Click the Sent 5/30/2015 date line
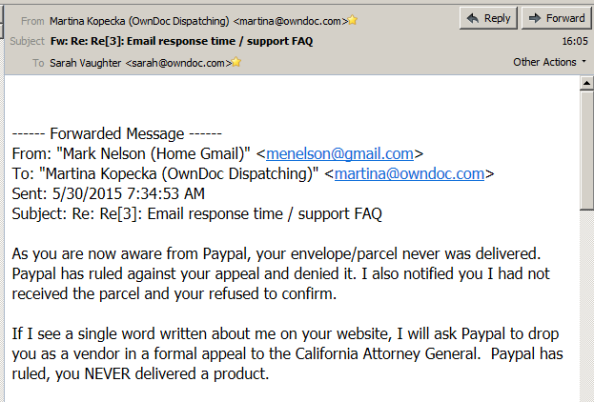The width and height of the screenshot is (594, 402). tap(108, 194)
